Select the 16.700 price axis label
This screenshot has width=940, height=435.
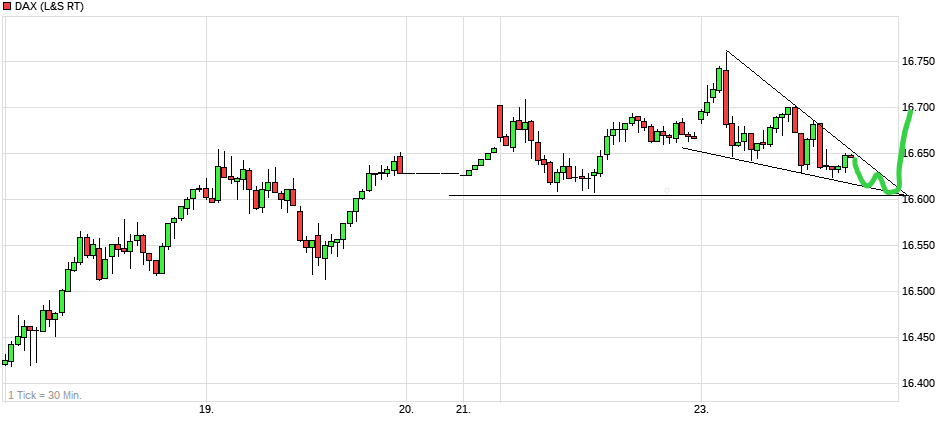pos(919,107)
